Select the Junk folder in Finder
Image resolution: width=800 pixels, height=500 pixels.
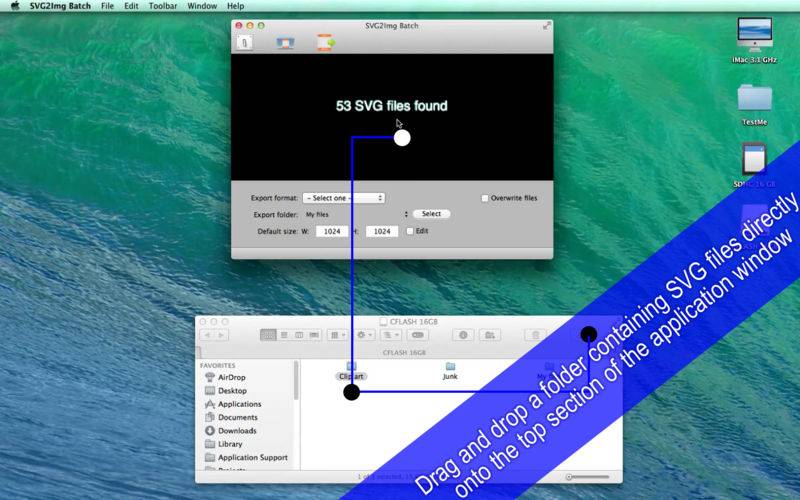[450, 371]
